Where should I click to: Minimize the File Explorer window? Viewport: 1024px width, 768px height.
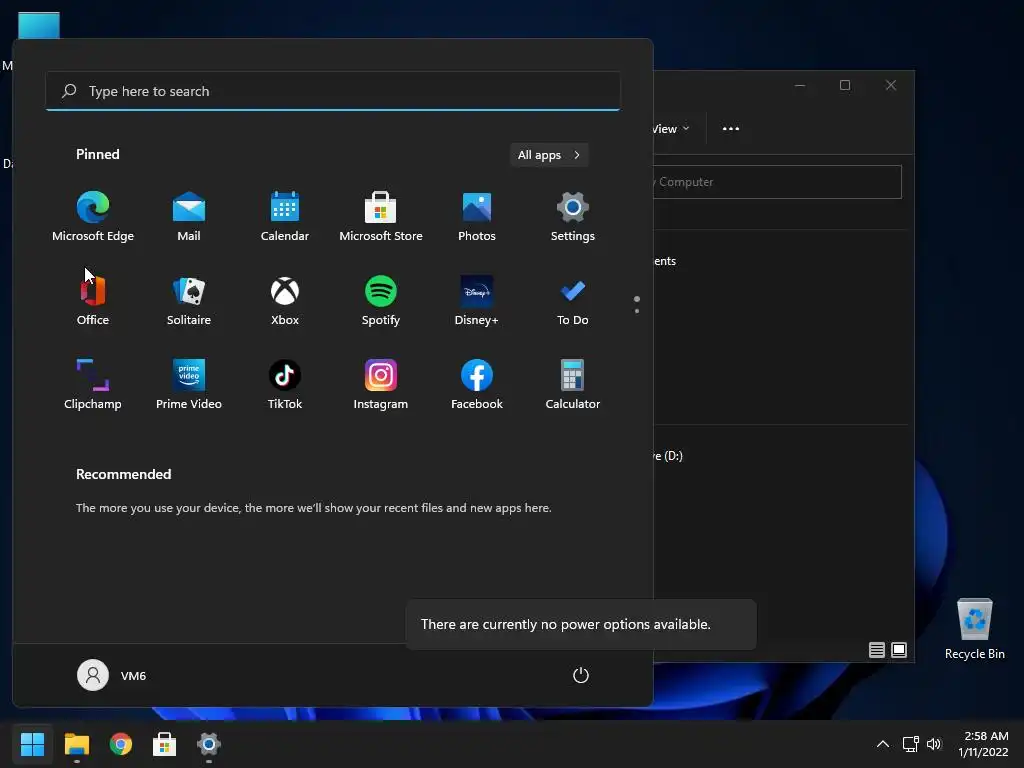[x=800, y=86]
